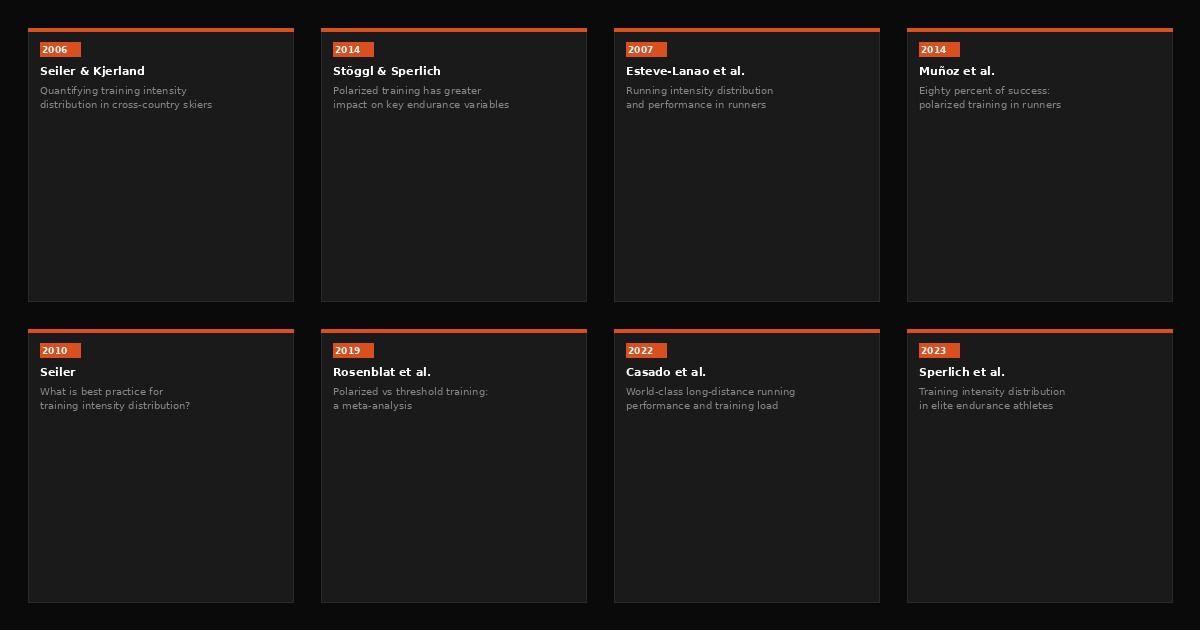Open the Sperlich et al. title
This screenshot has width=1200, height=630.
tap(961, 372)
